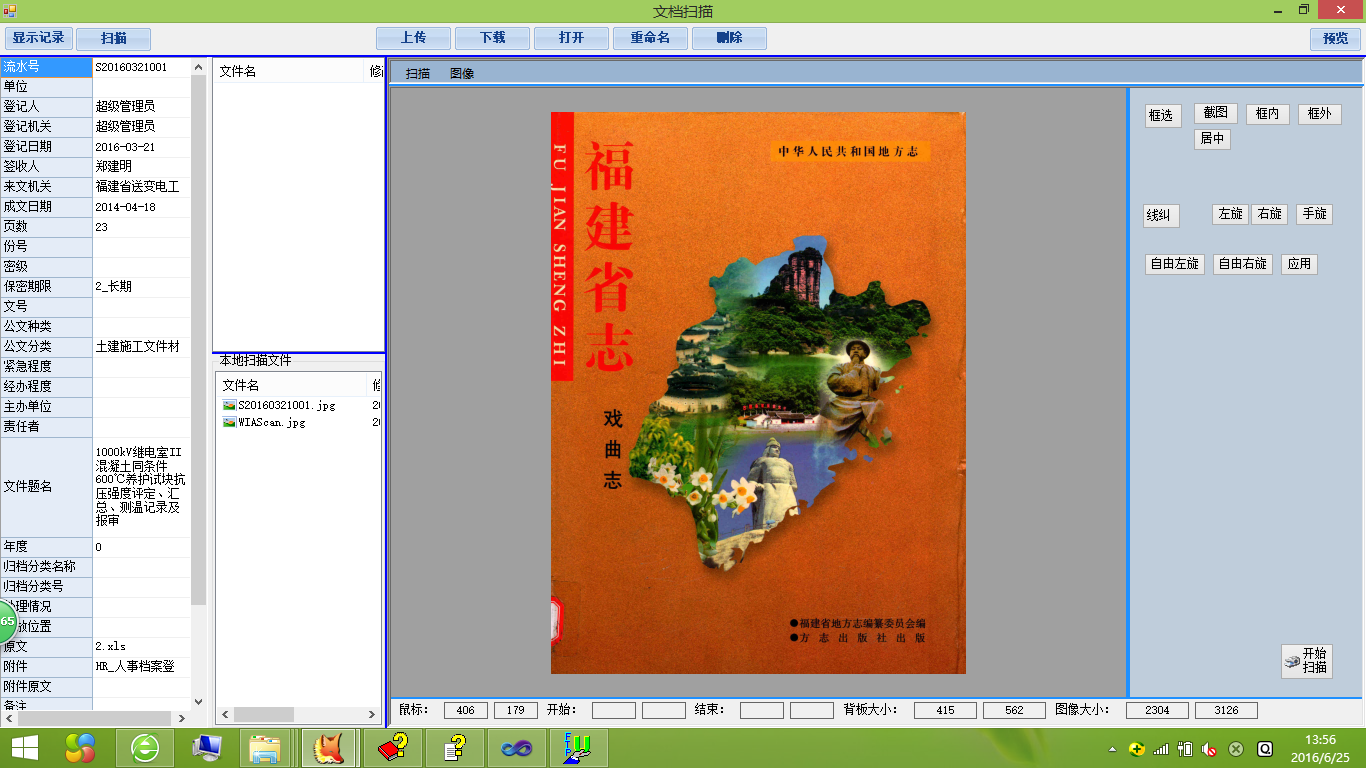Delete file with 删除 button
The width and height of the screenshot is (1366, 768).
click(730, 38)
